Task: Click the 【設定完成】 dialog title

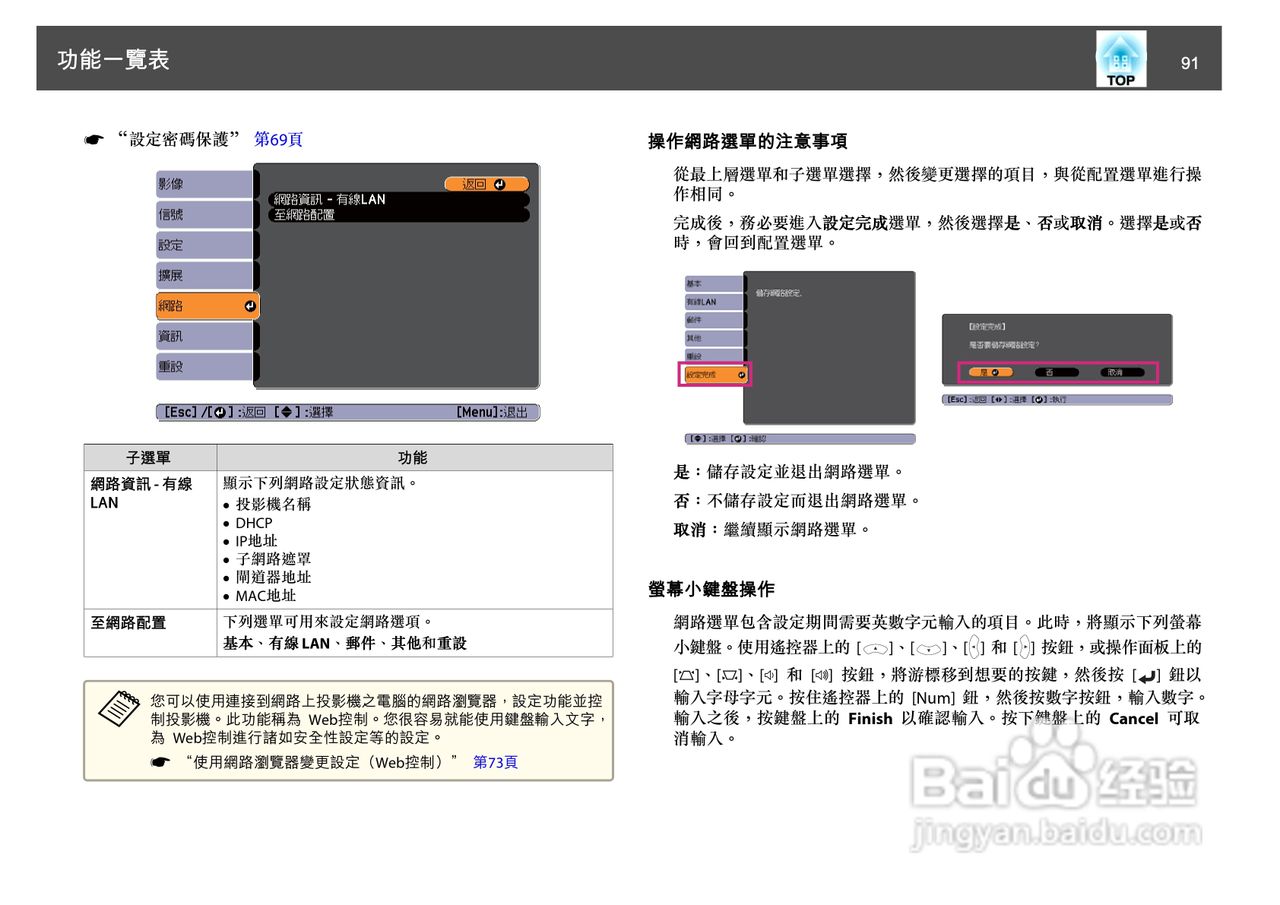Action: [x=988, y=327]
